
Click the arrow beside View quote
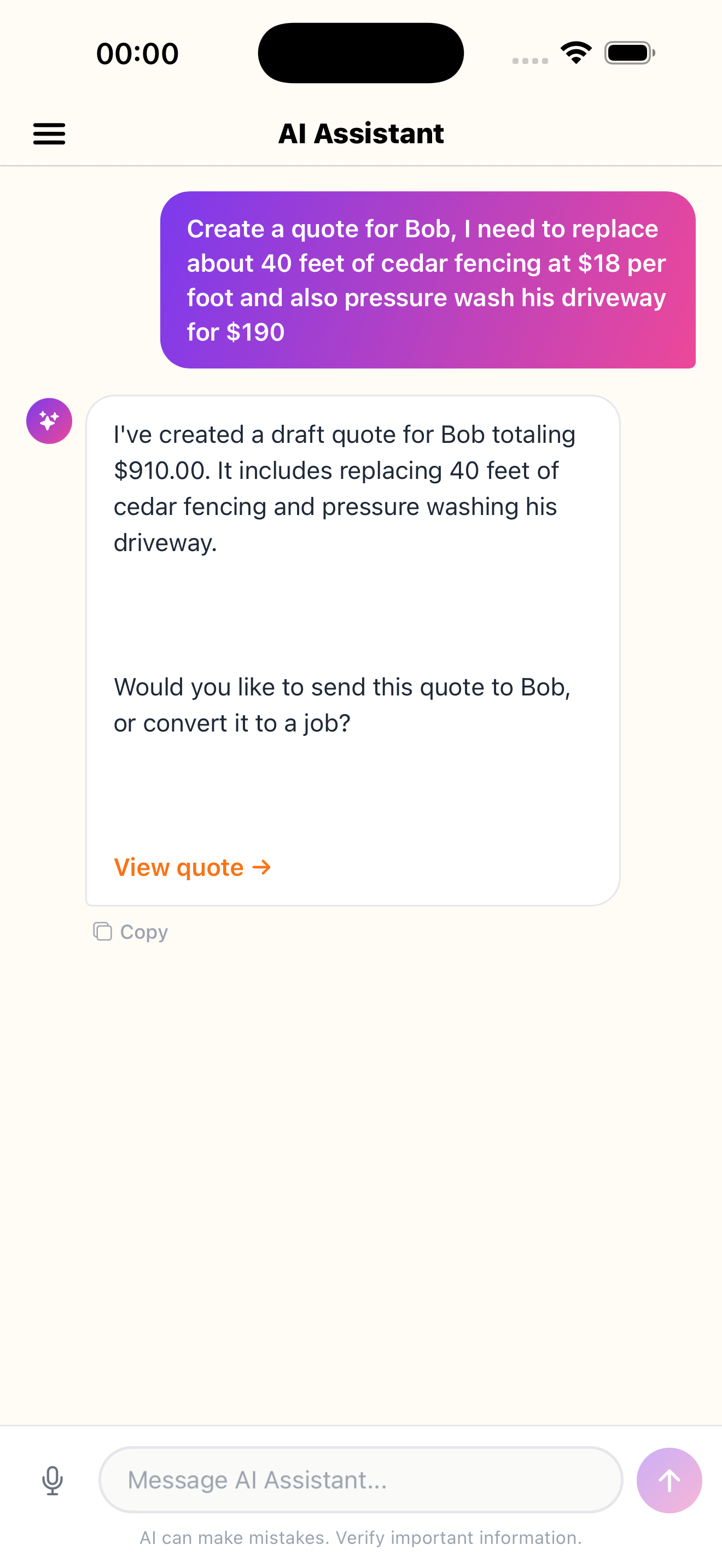(x=262, y=867)
